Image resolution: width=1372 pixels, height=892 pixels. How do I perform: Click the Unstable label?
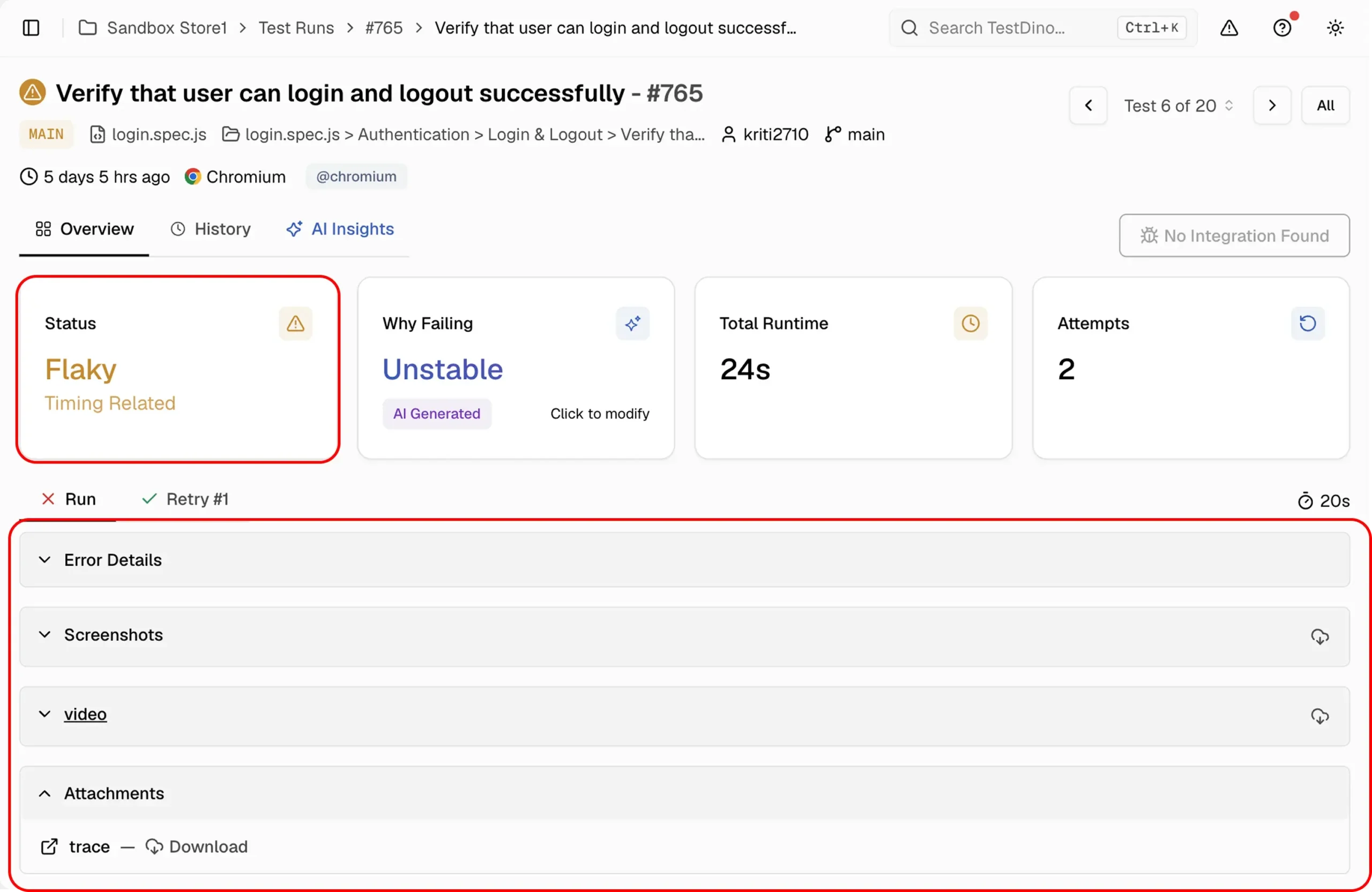coord(442,369)
